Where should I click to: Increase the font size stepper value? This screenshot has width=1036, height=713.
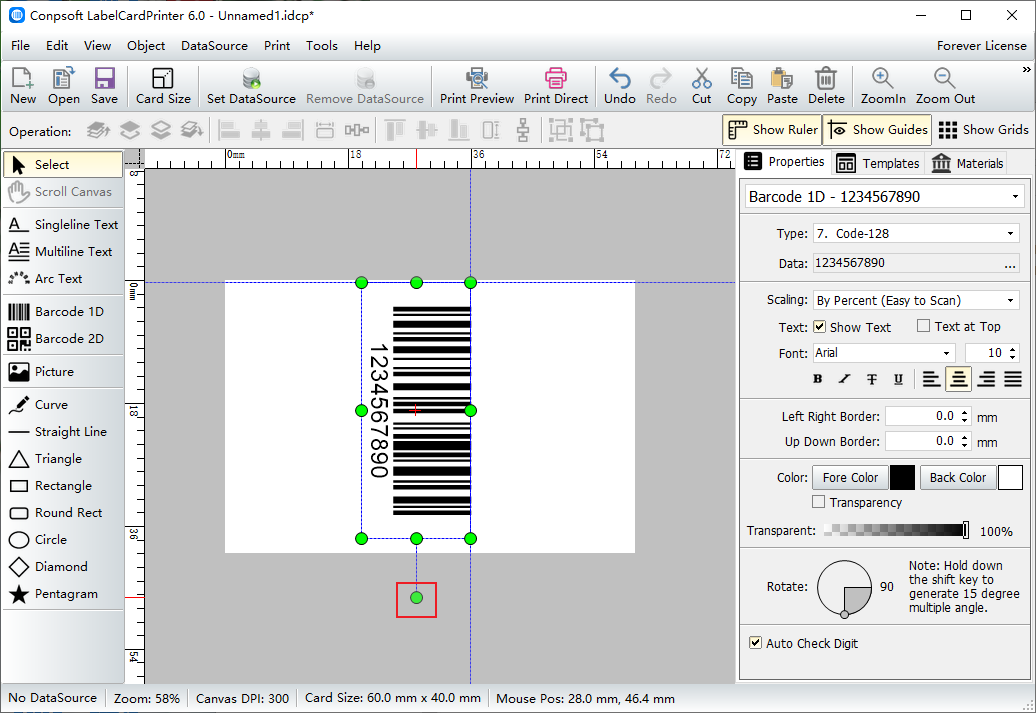[1013, 349]
